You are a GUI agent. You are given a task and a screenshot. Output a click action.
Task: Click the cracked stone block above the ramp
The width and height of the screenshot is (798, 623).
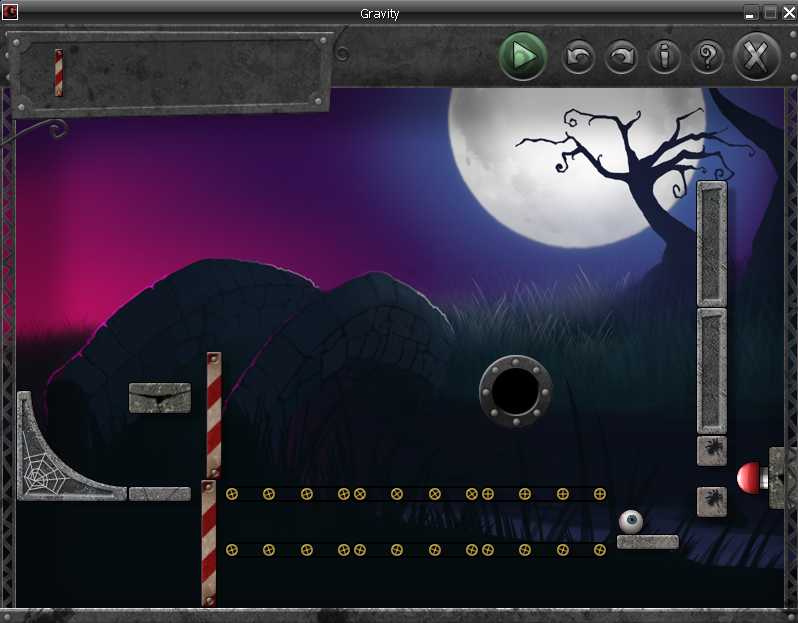coord(160,398)
